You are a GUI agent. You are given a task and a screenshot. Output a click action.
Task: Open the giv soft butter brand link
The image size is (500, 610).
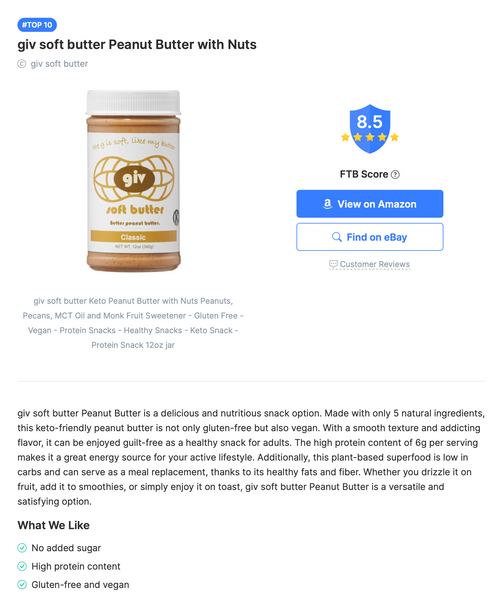click(59, 64)
